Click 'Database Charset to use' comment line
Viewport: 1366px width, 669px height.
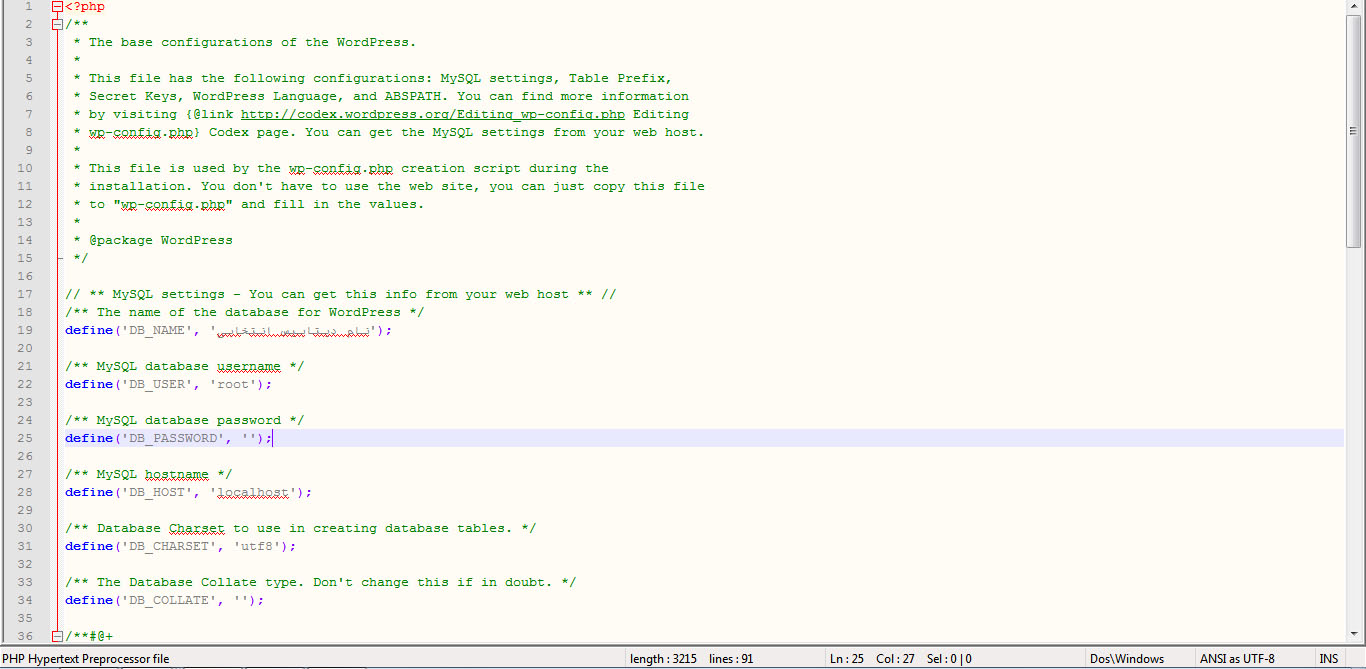(x=301, y=528)
